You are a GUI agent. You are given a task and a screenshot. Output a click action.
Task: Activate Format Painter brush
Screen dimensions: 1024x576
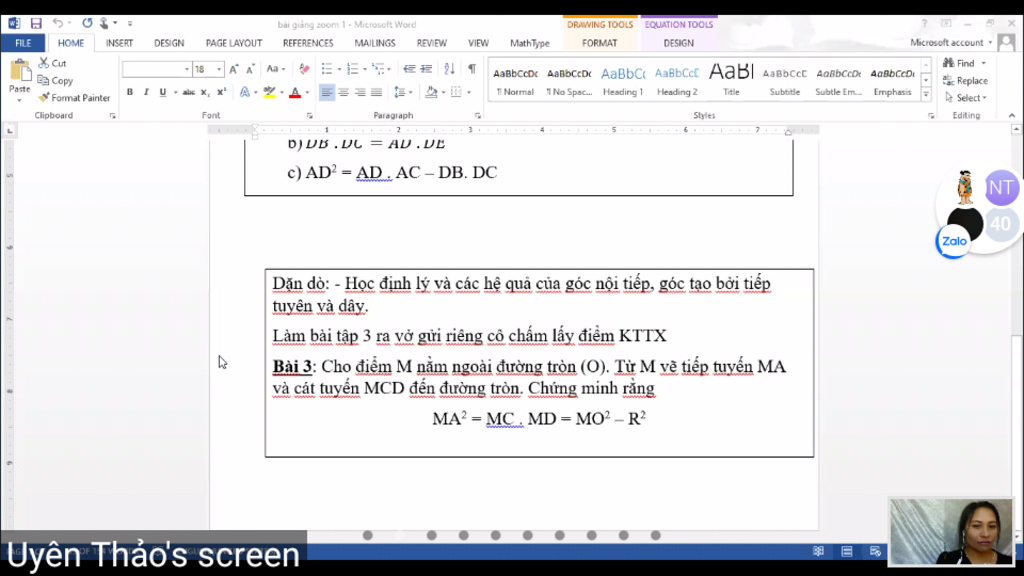[74, 98]
